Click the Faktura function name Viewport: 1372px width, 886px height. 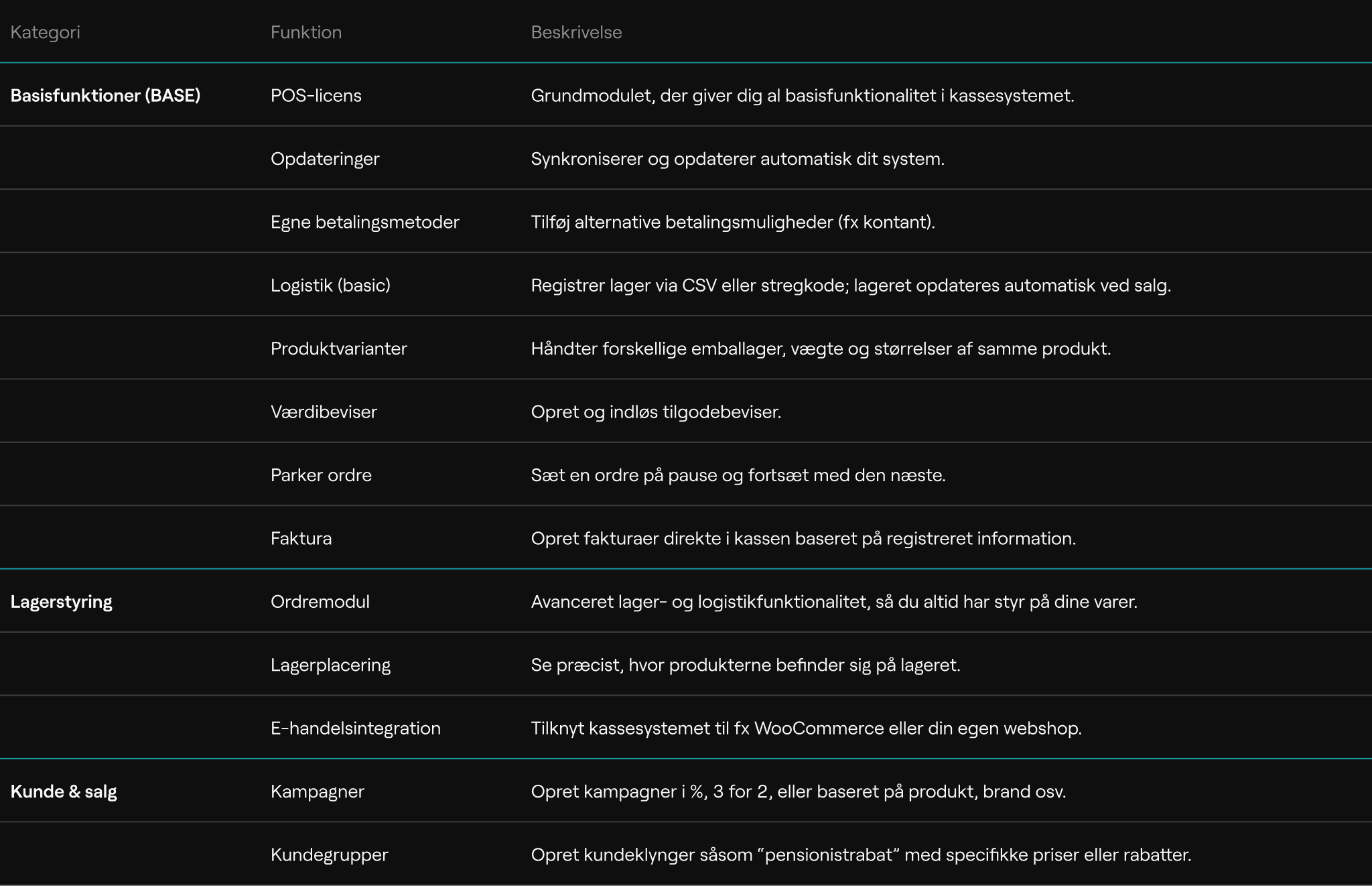click(301, 538)
